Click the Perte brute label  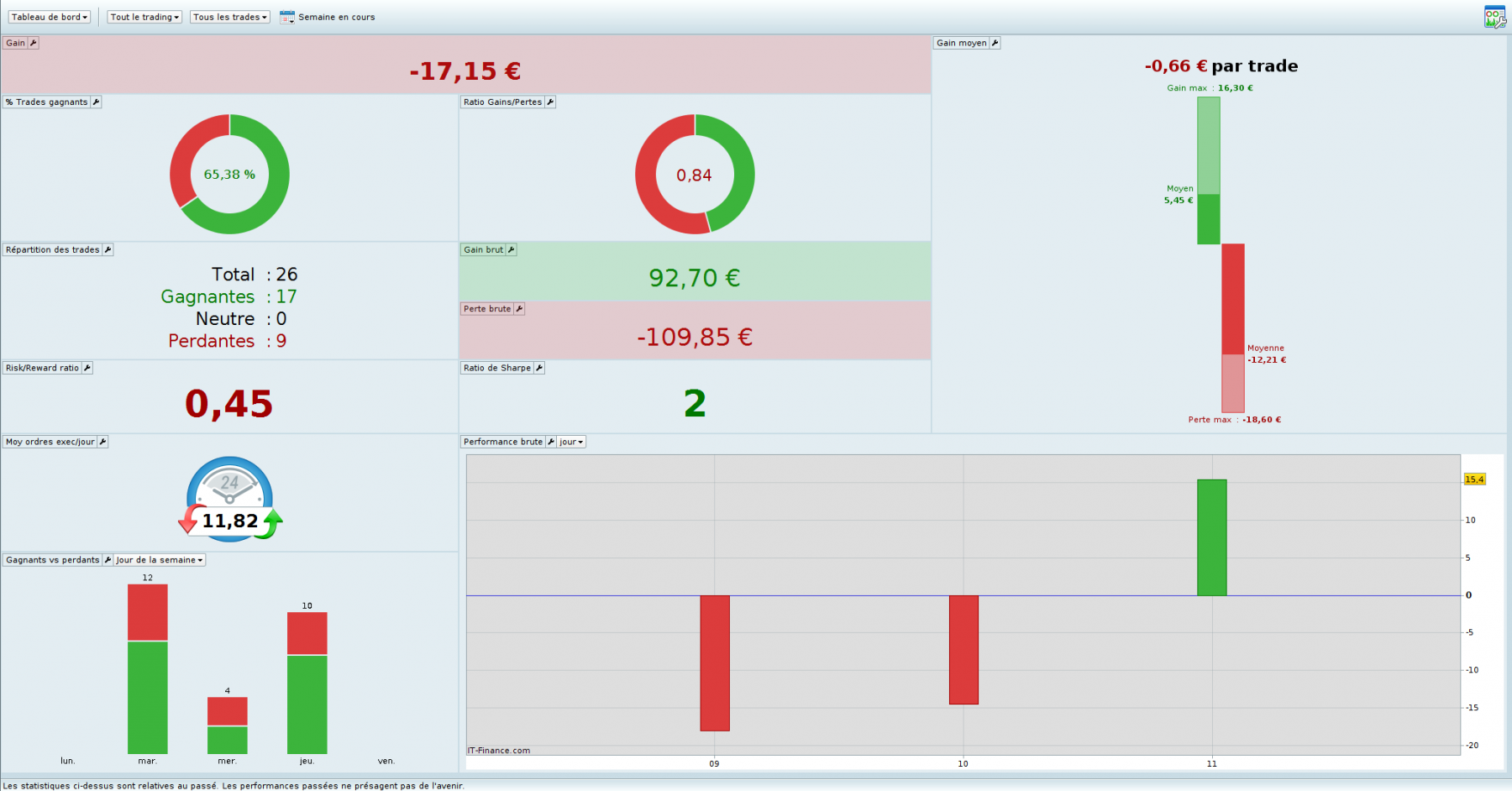(487, 309)
